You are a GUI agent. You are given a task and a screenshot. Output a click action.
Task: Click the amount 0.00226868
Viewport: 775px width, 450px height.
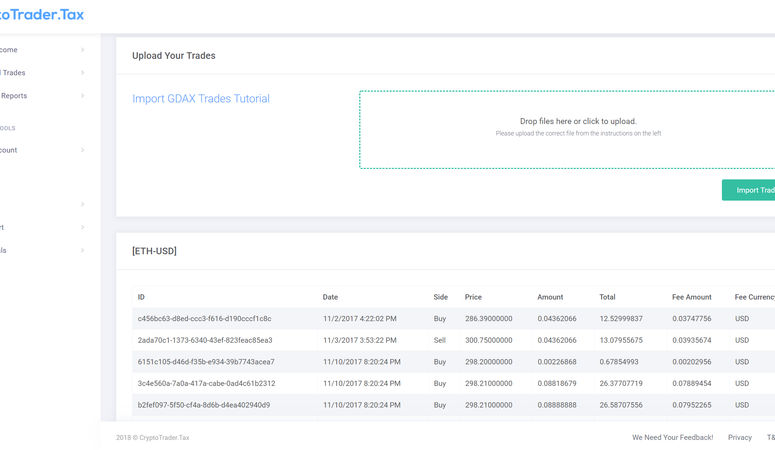pos(557,362)
